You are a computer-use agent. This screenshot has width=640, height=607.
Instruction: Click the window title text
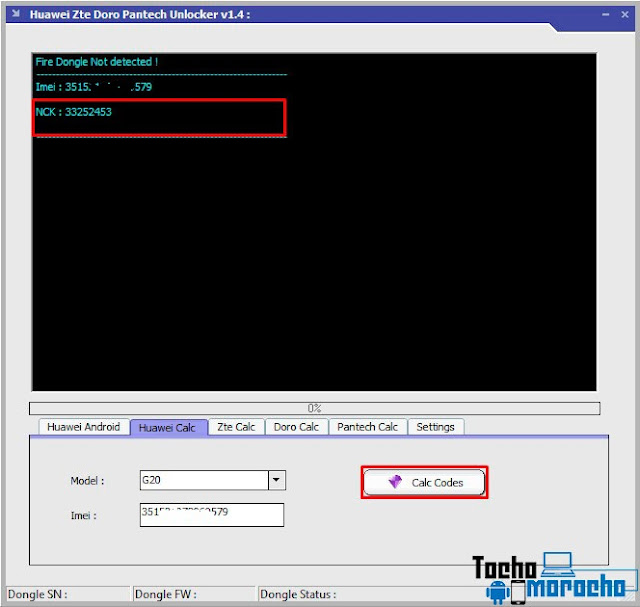click(140, 15)
